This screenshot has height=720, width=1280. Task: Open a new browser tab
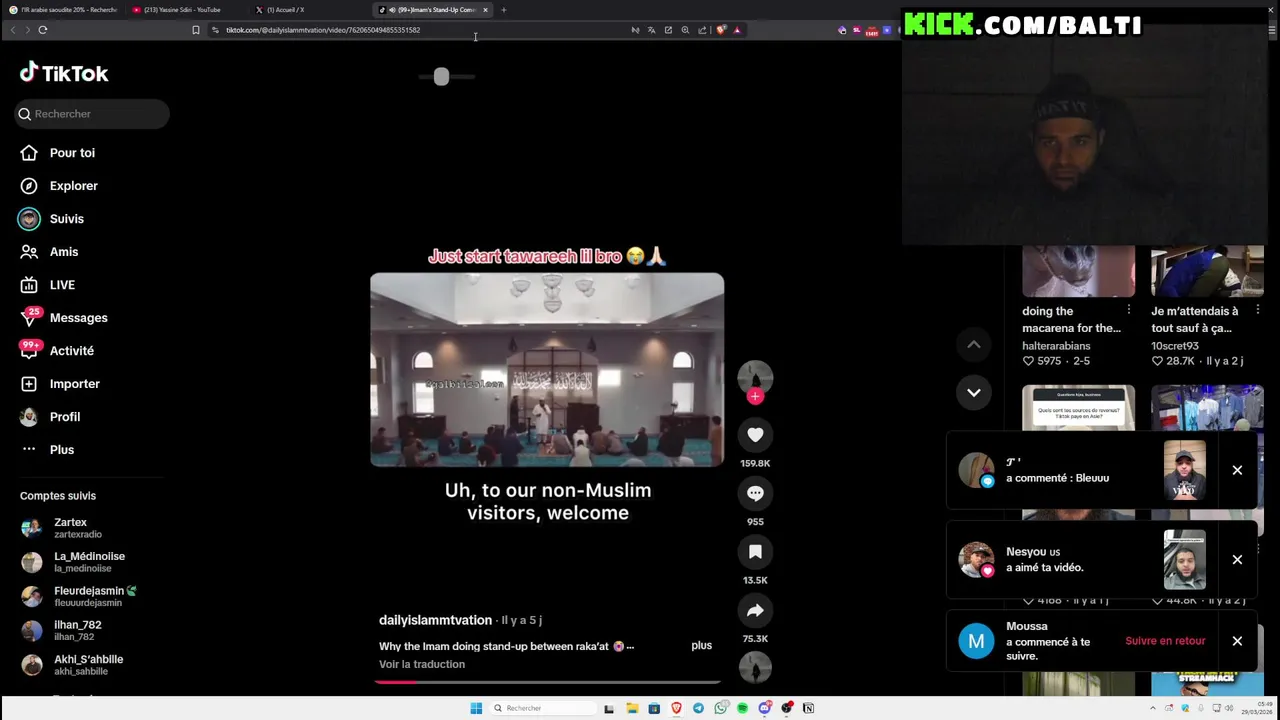[503, 10]
